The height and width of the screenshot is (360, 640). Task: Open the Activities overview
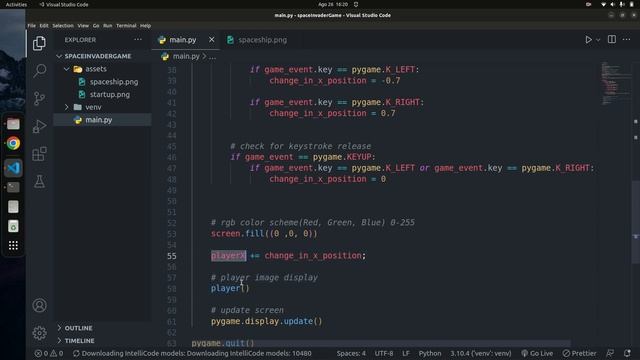point(16,4)
